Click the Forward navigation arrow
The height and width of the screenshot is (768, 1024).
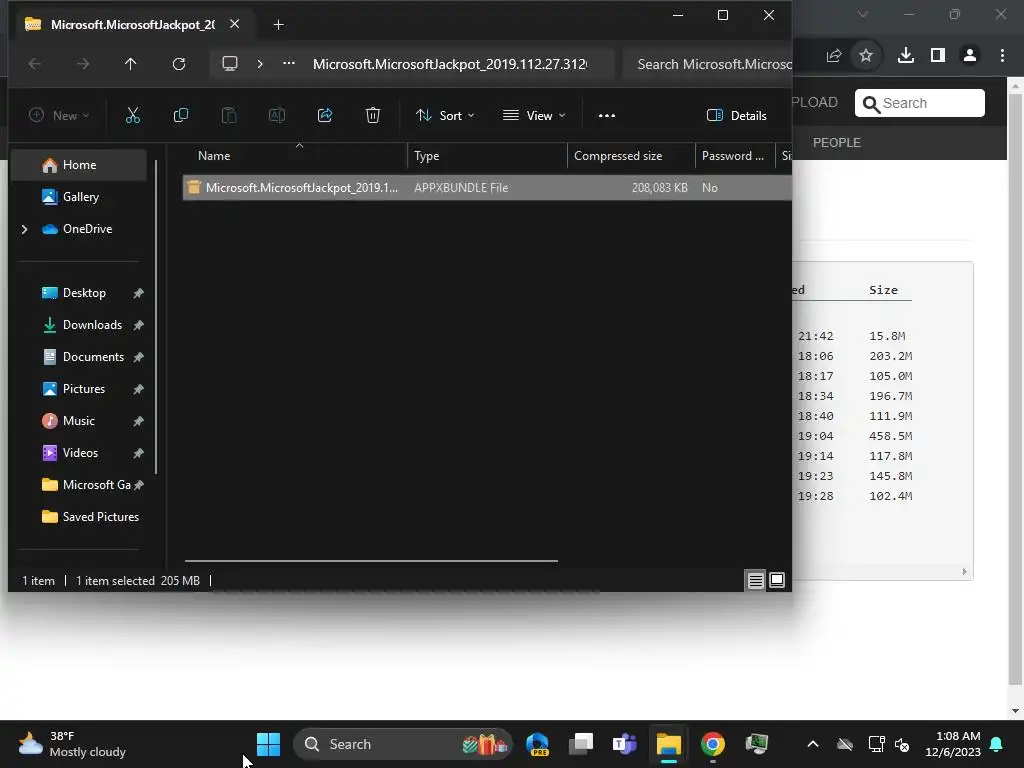82,64
